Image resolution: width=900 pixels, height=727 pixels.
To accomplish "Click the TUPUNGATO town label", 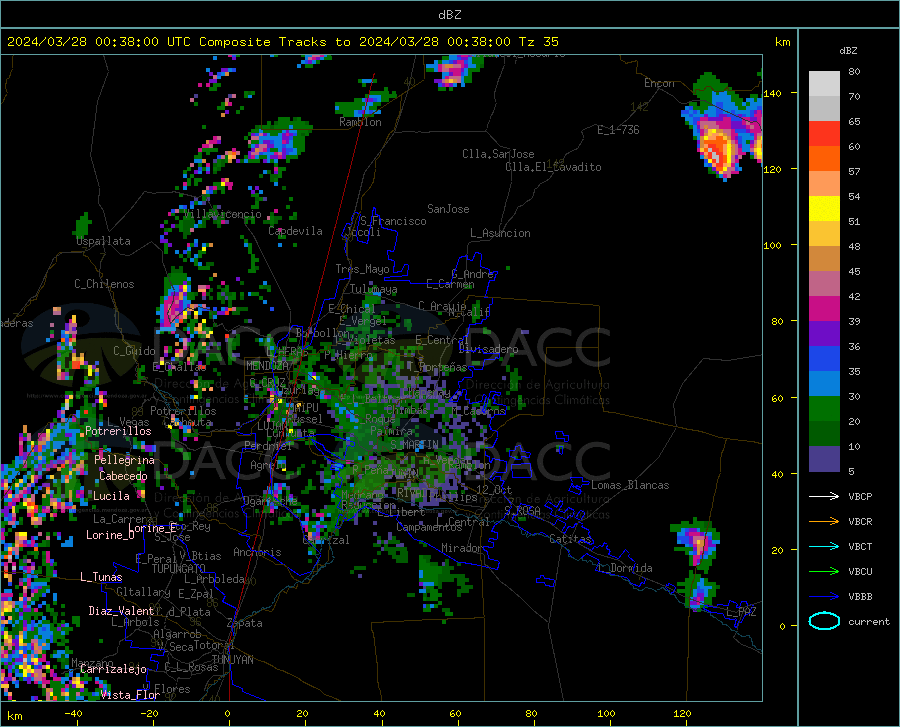I will pos(179,569).
